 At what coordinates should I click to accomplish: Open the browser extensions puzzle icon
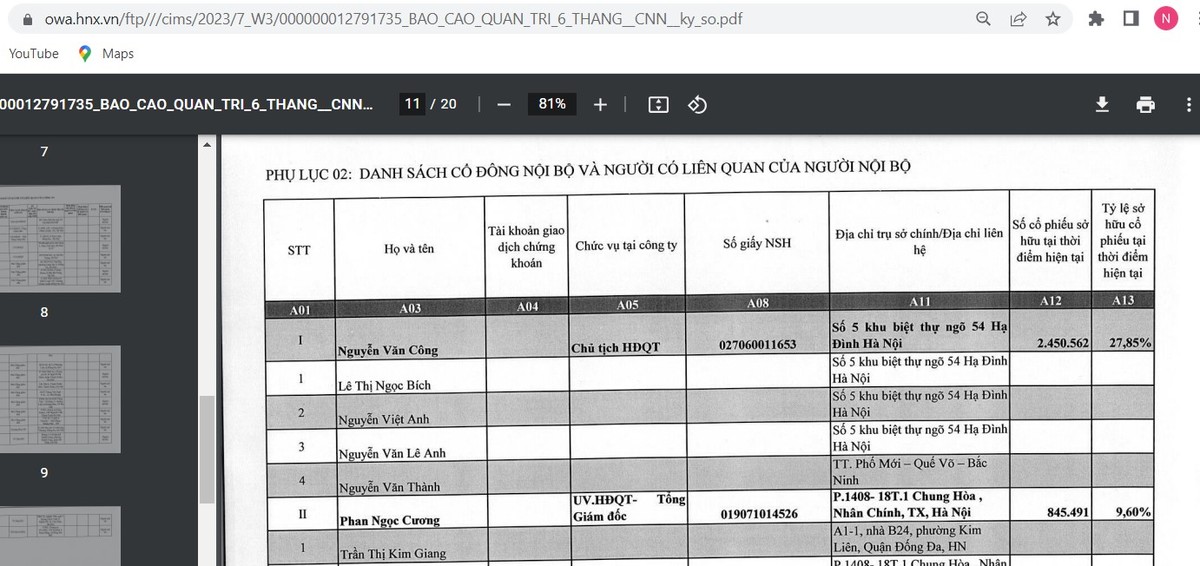(1097, 19)
